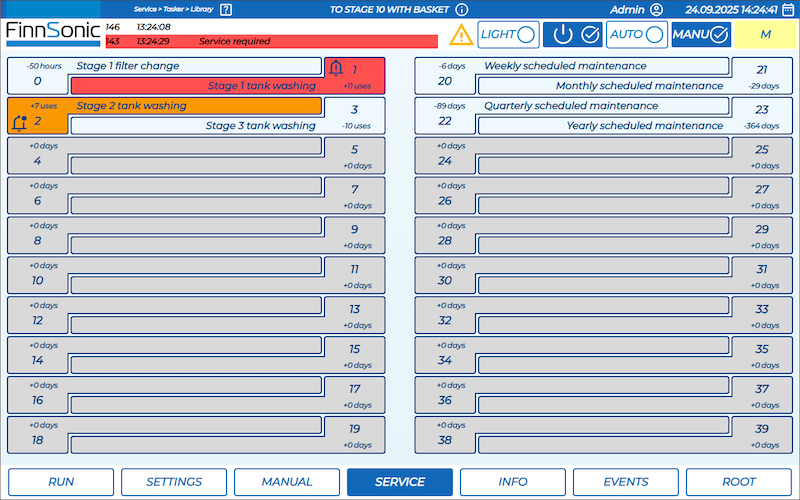800x500 pixels.
Task: Open the Admin user profile icon
Action: coord(656,9)
